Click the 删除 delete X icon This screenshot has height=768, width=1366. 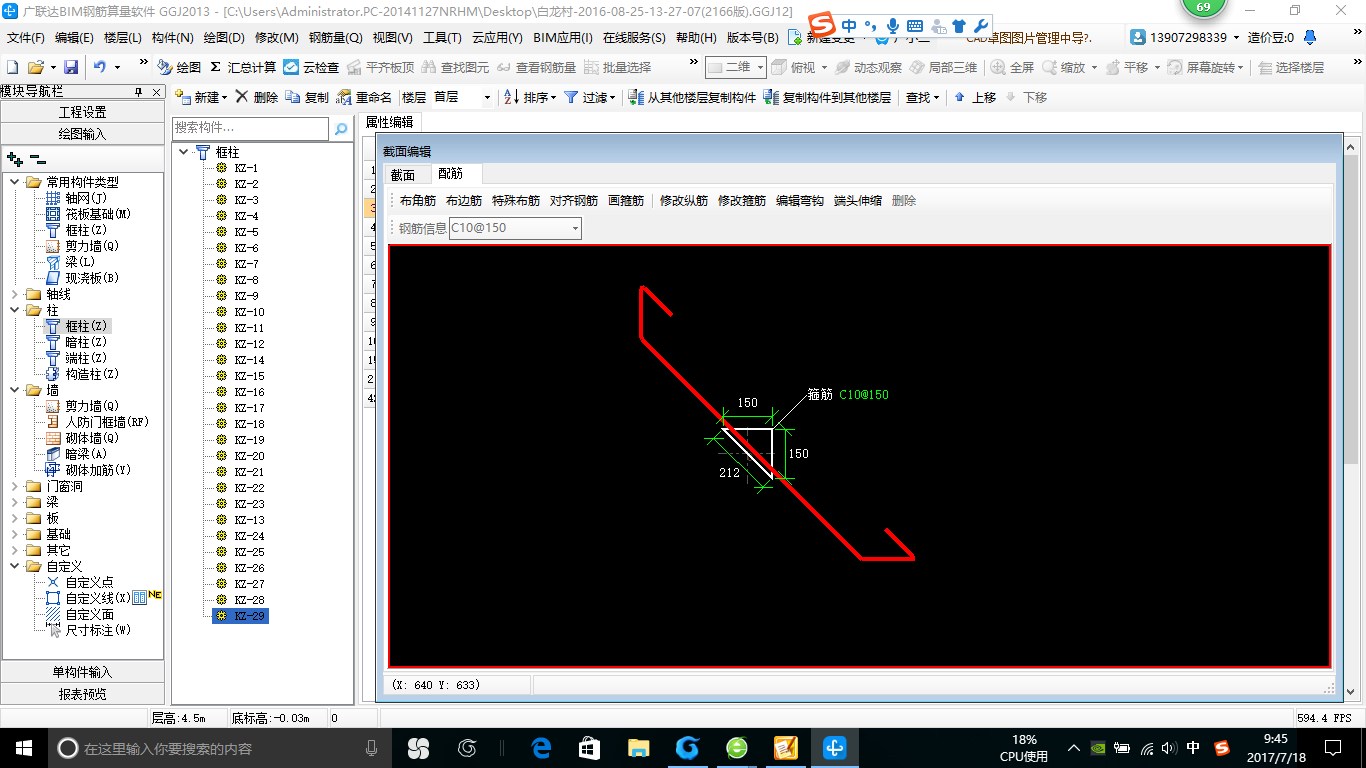(242, 97)
